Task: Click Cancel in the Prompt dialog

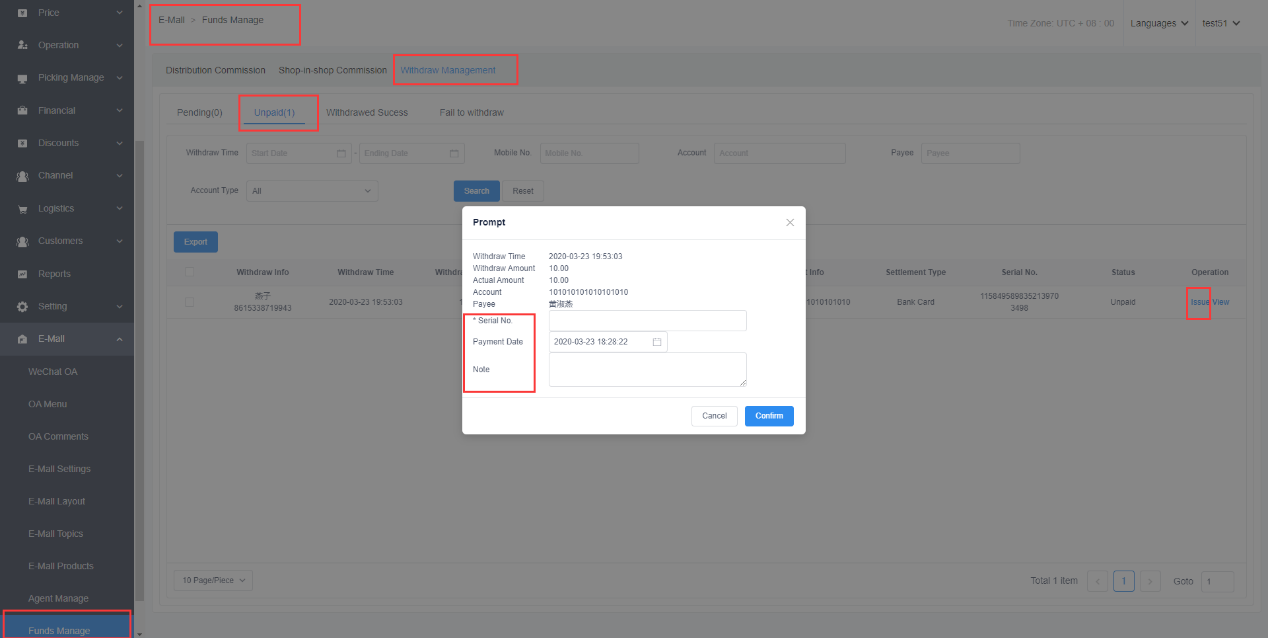Action: [x=714, y=416]
